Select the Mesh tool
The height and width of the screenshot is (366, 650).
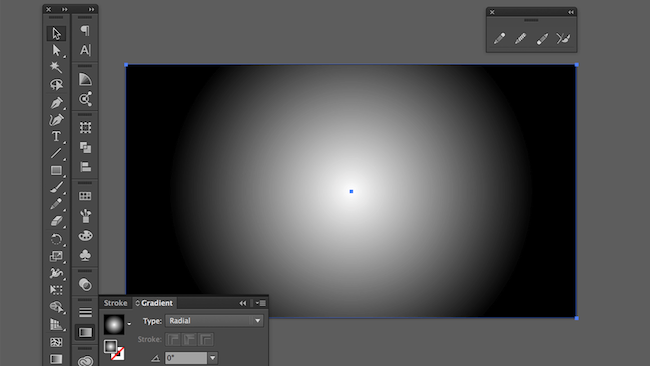[x=56, y=342]
